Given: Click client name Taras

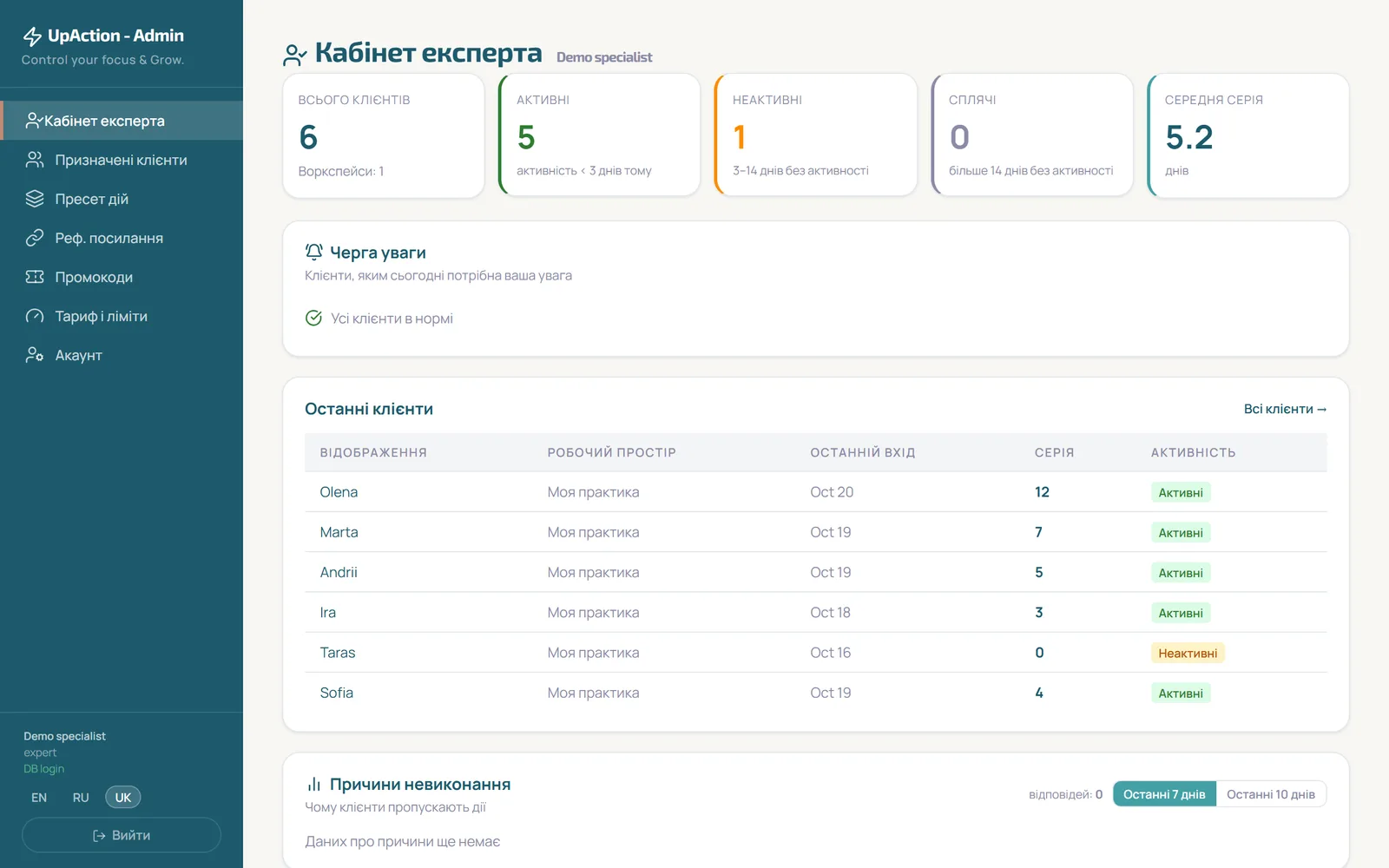Looking at the screenshot, I should pyautogui.click(x=338, y=653).
